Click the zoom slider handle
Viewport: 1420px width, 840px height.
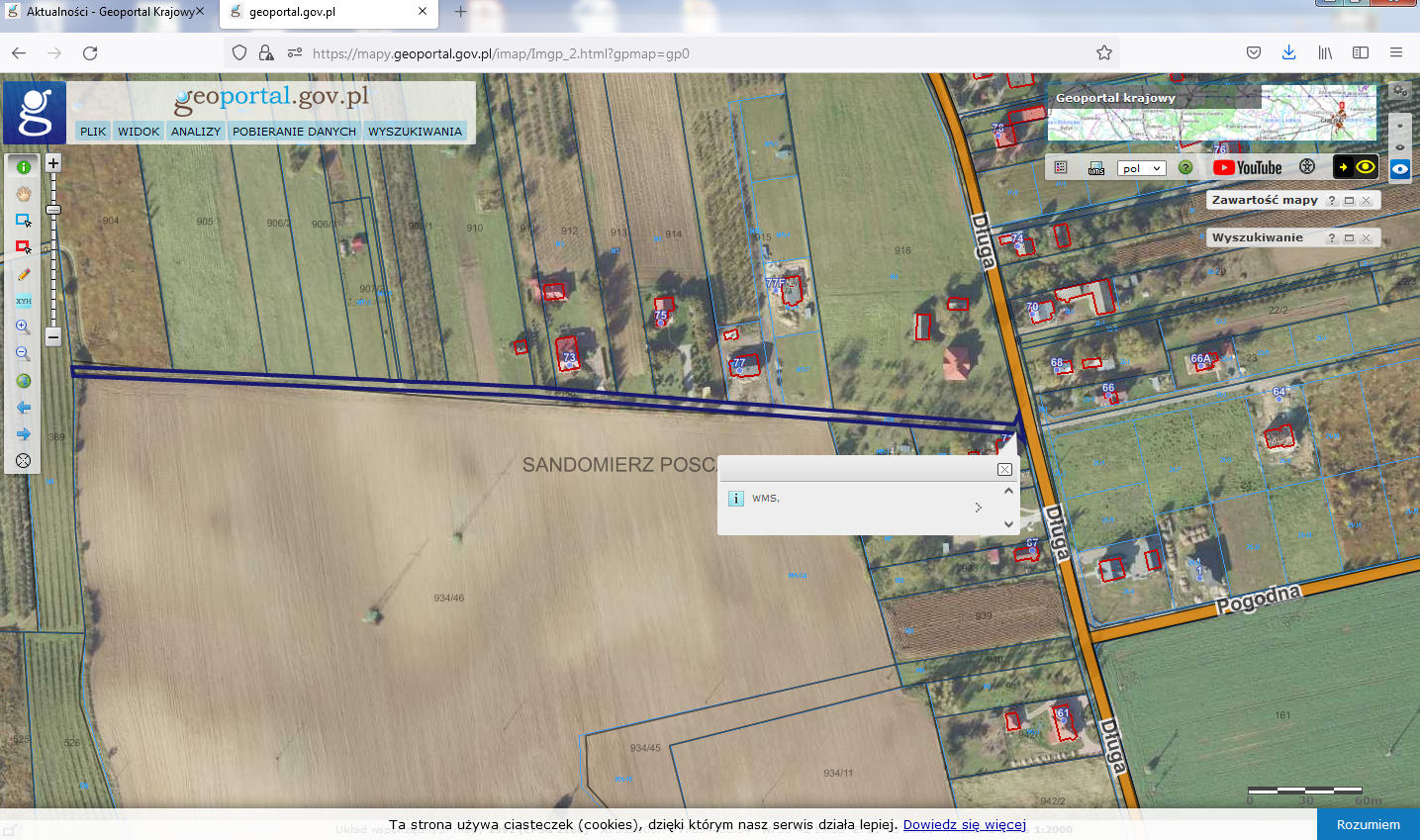53,210
